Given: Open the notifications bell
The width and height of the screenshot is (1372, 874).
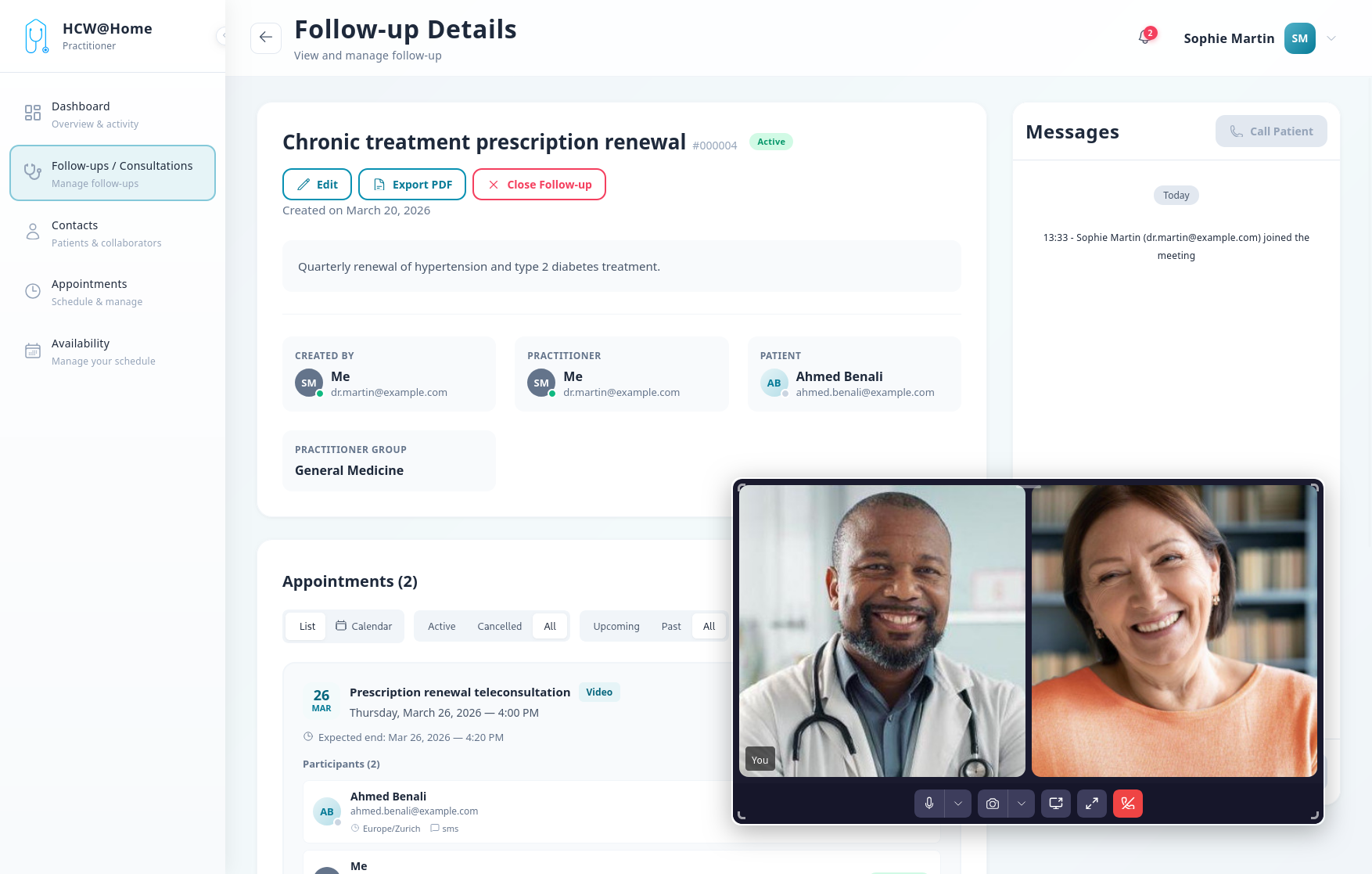Looking at the screenshot, I should coord(1145,38).
